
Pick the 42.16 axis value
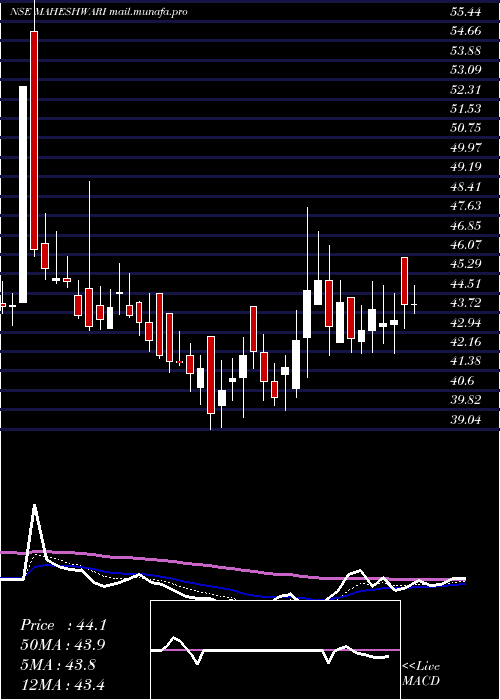click(x=466, y=342)
